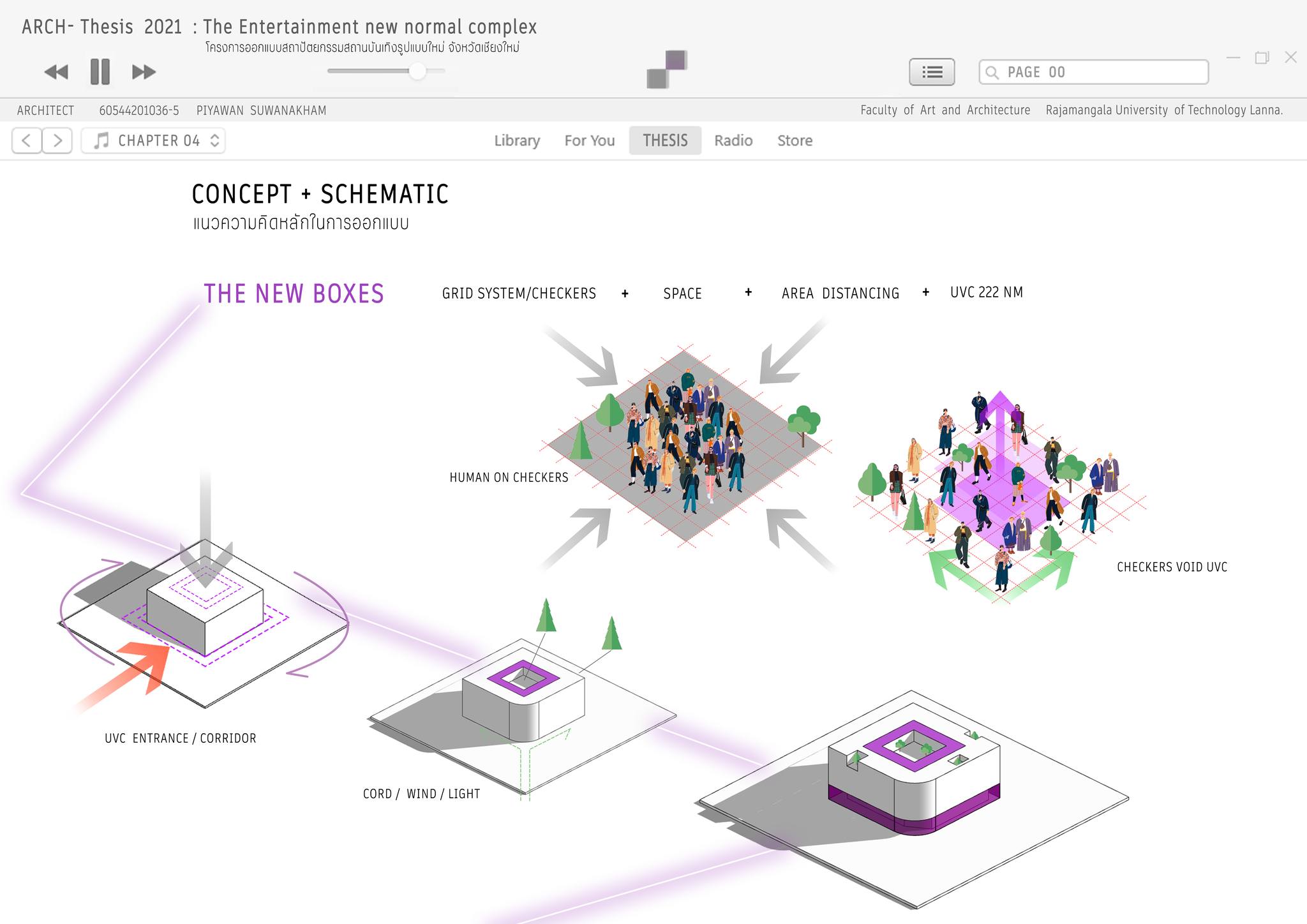Click the GRID SYSTEM/CHECKERS label
The width and height of the screenshot is (1307, 924).
pyautogui.click(x=519, y=294)
